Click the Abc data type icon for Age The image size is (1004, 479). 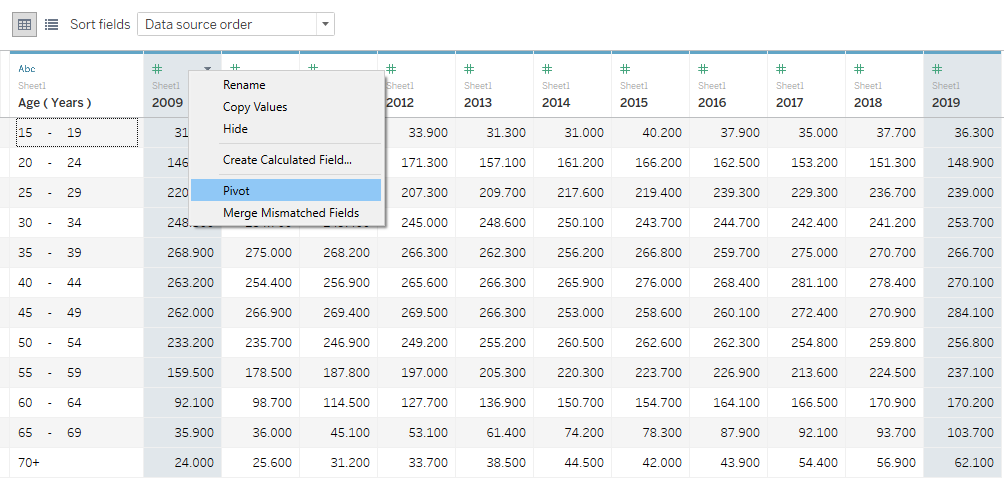(x=26, y=69)
